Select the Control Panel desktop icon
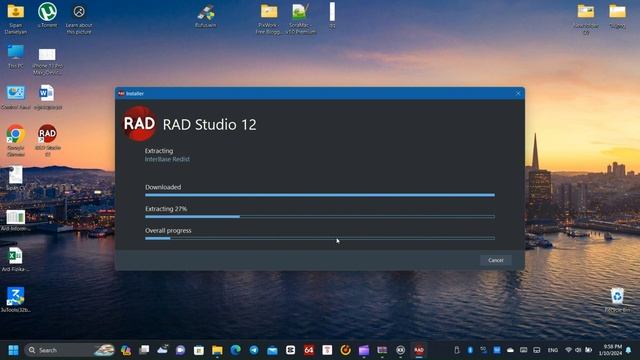 [x=16, y=97]
